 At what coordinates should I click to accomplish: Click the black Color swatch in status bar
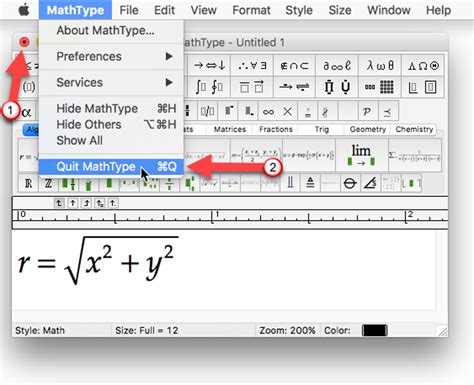pos(374,330)
